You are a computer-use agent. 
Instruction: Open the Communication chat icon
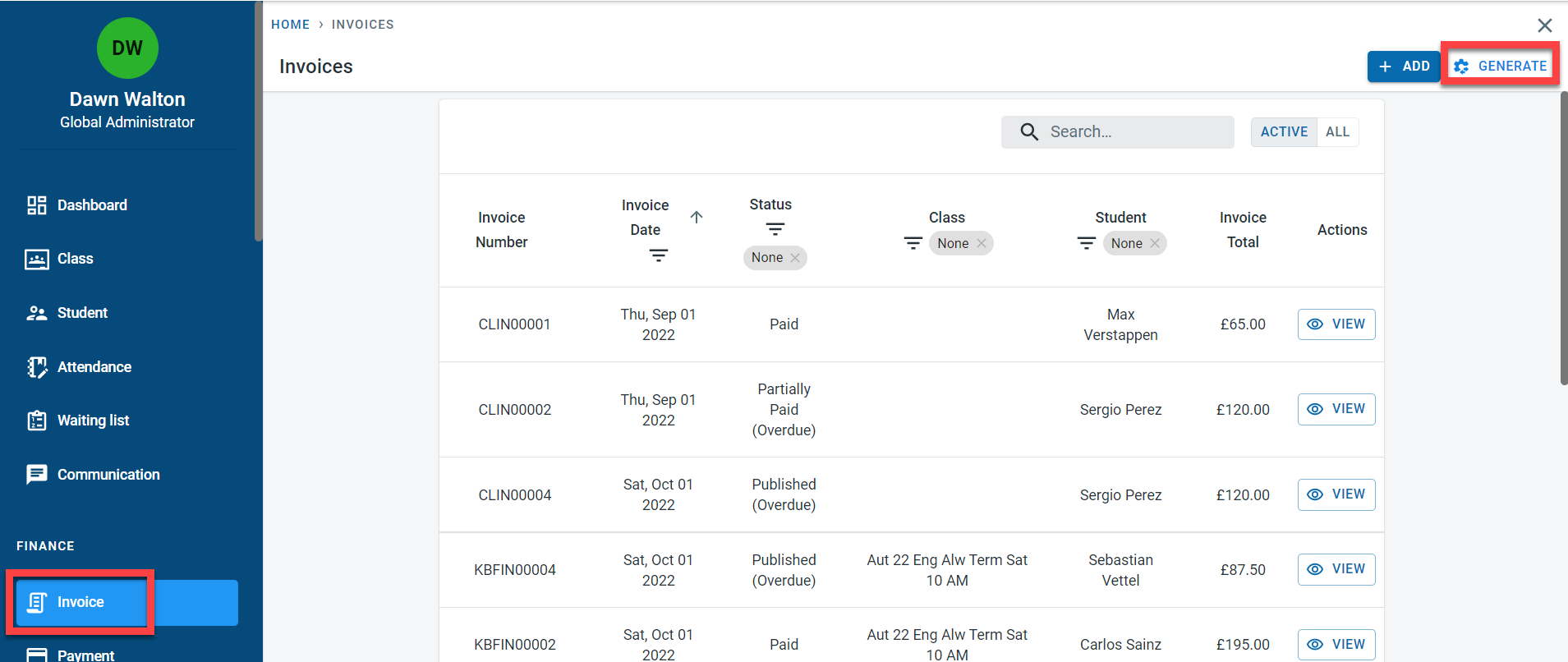[x=36, y=475]
